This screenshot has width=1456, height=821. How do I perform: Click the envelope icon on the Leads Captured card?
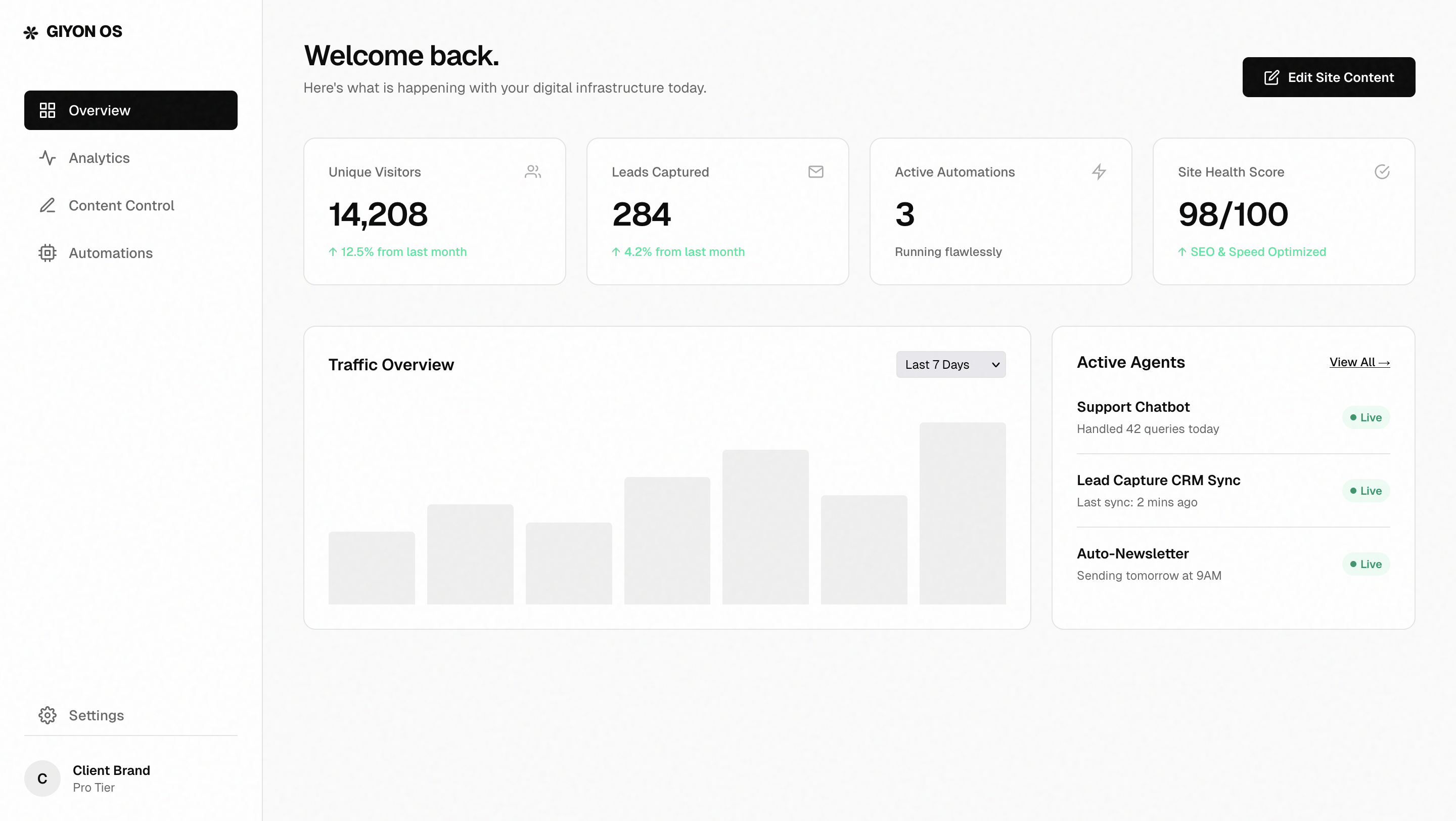815,171
